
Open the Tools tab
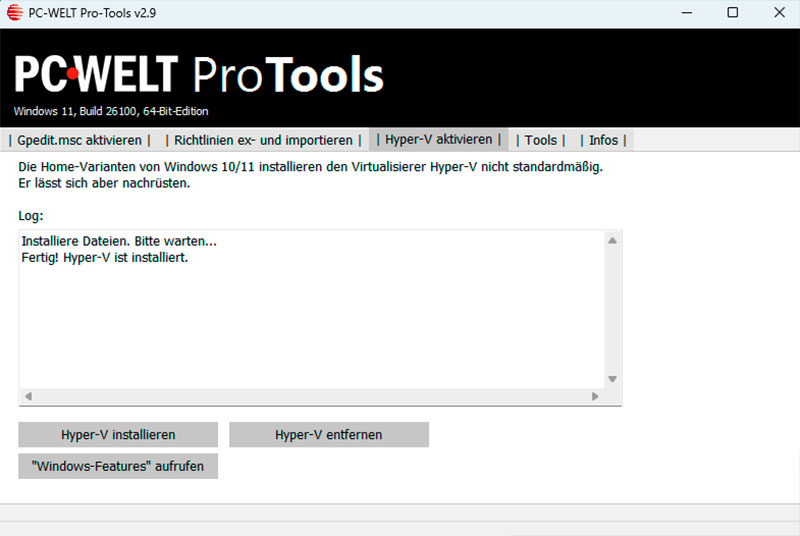click(x=541, y=140)
